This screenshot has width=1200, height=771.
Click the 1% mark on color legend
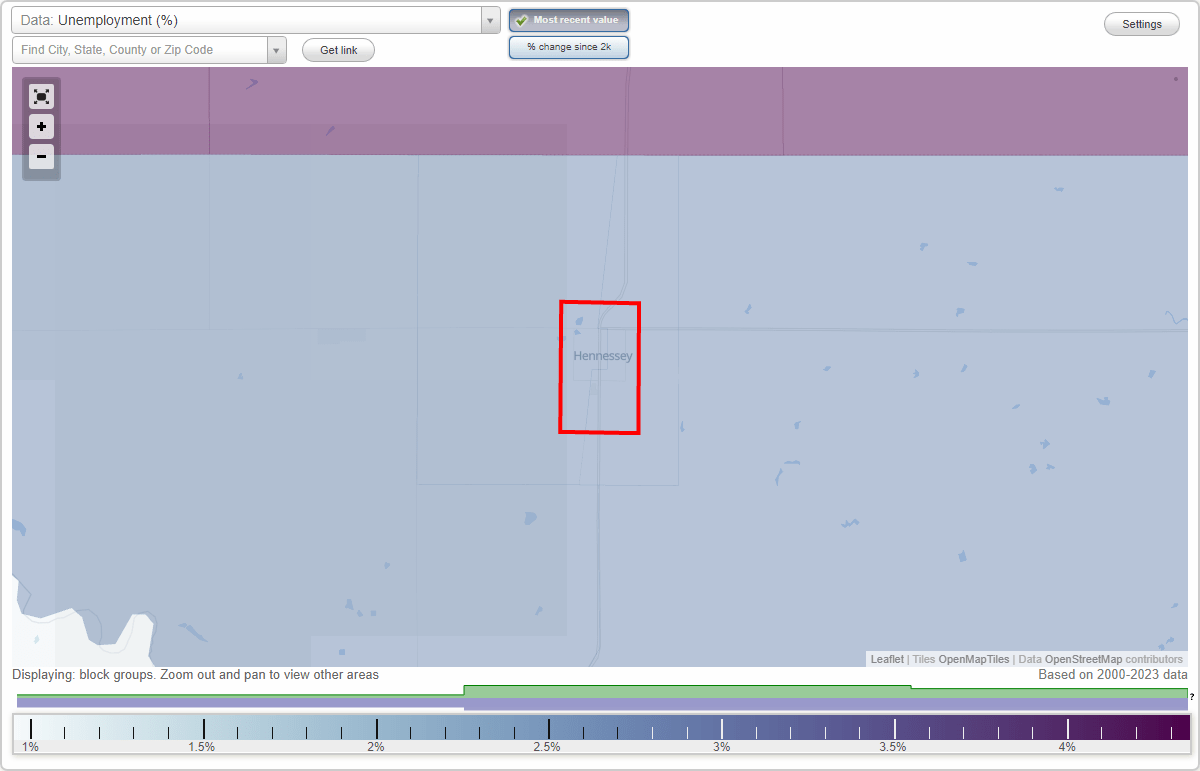tap(31, 747)
